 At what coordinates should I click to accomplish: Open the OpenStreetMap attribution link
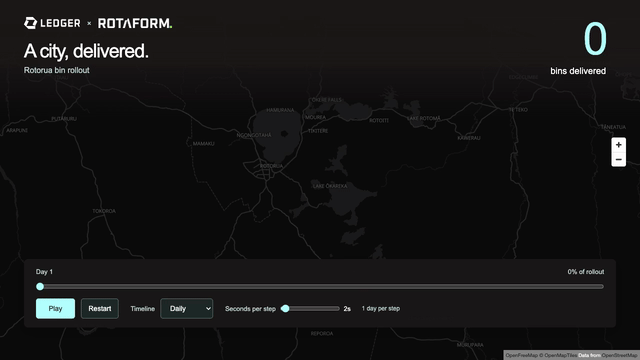pos(619,356)
